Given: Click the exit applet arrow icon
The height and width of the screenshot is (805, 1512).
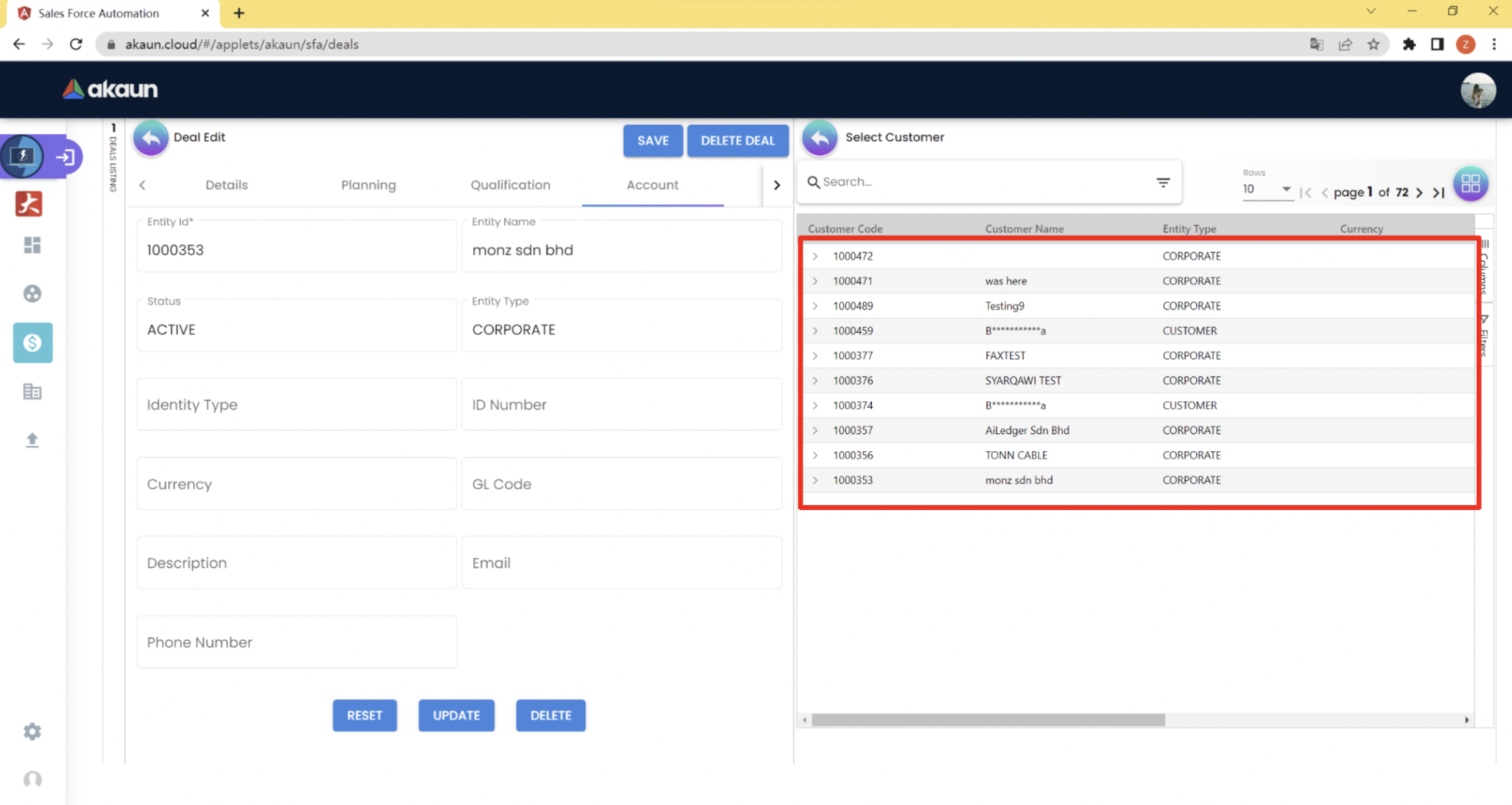Looking at the screenshot, I should point(65,157).
